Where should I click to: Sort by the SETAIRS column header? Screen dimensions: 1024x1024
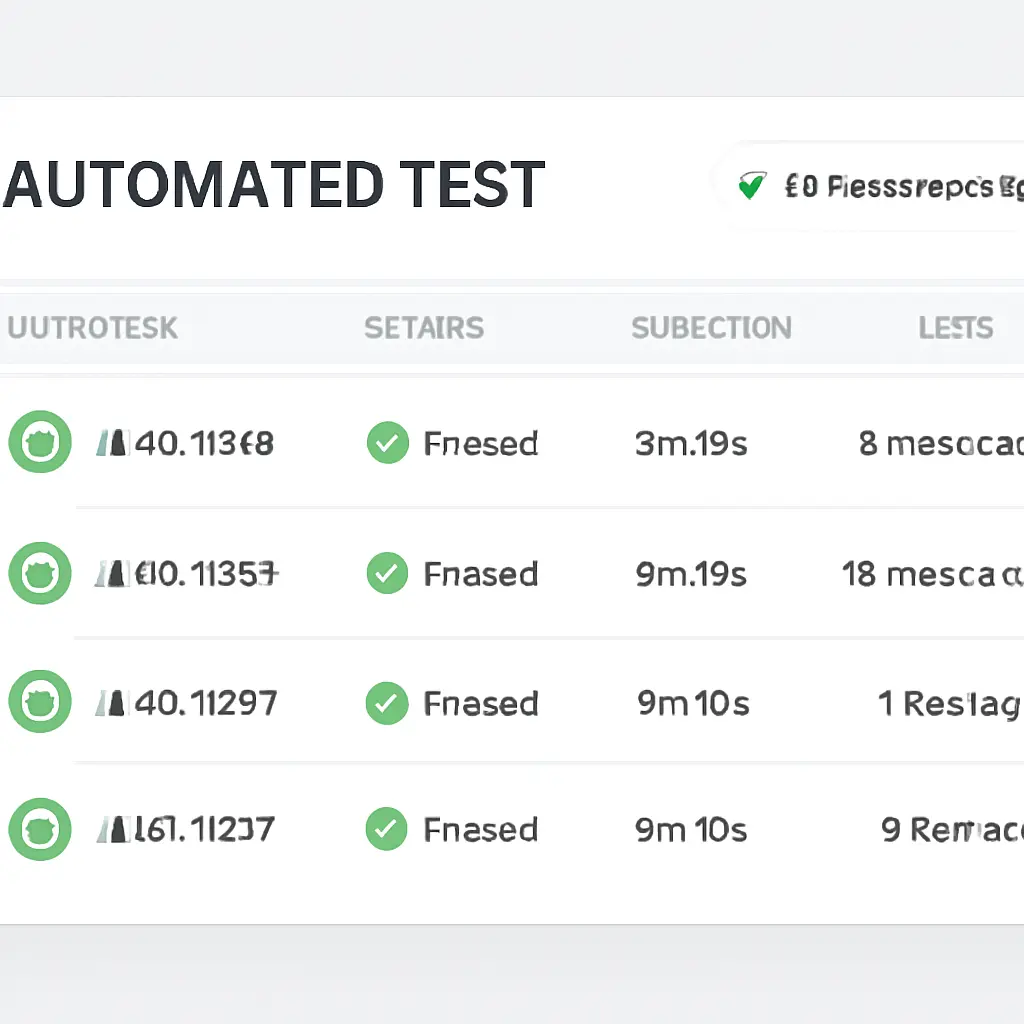coord(424,328)
